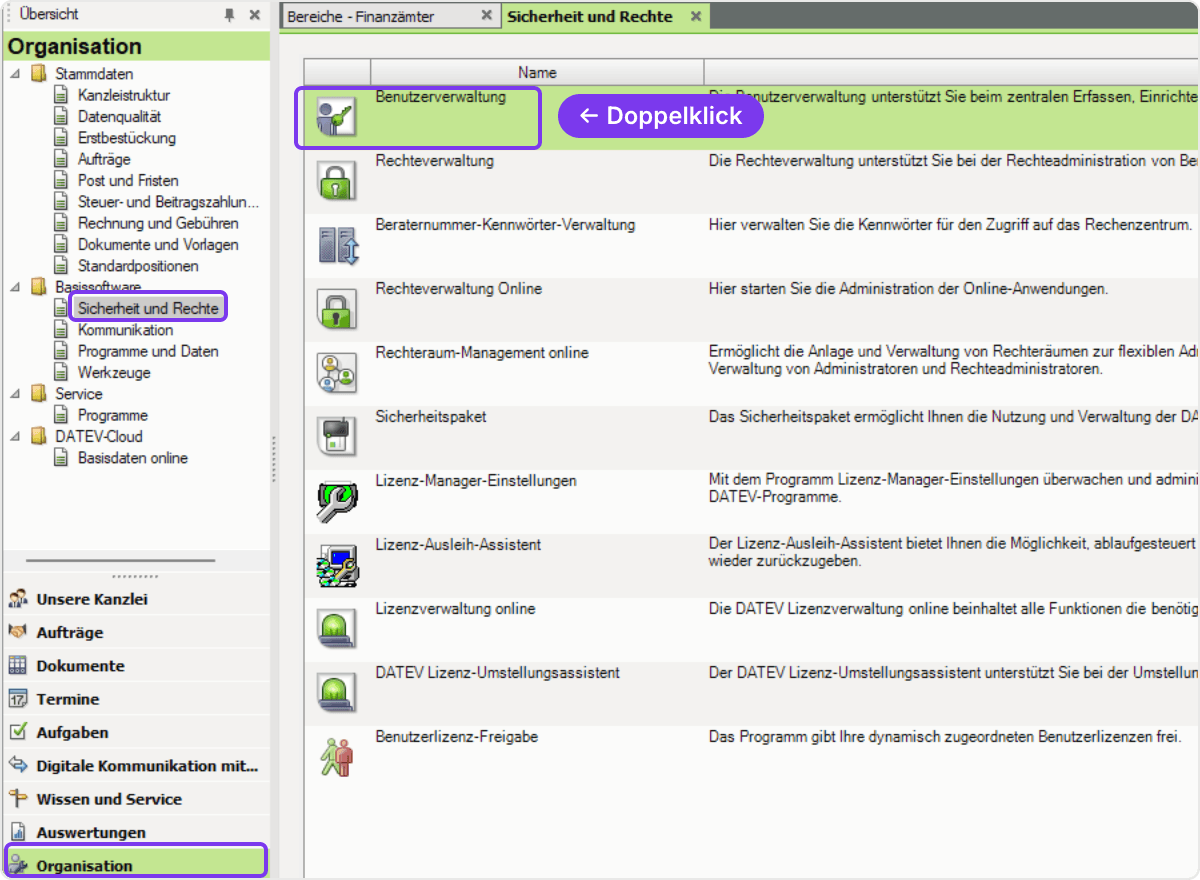Screen dimensions: 1200x880
Task: Select Programme und Daten in the tree
Action: (148, 351)
